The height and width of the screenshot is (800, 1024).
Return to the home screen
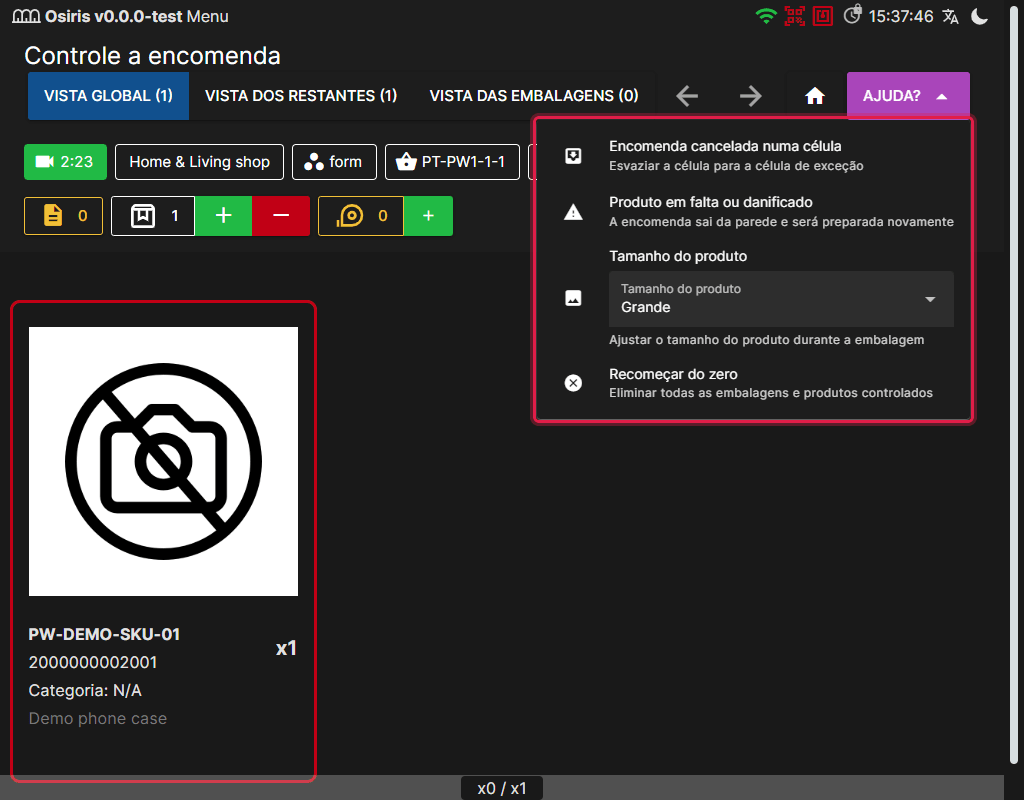click(815, 96)
